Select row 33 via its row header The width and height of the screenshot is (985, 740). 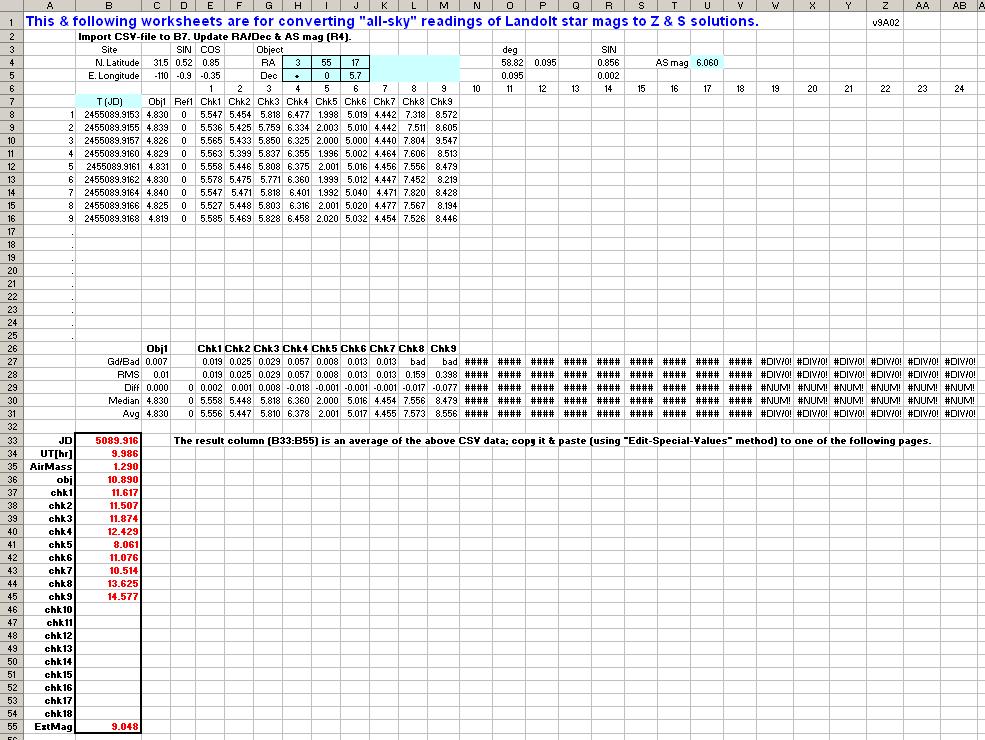click(12, 441)
